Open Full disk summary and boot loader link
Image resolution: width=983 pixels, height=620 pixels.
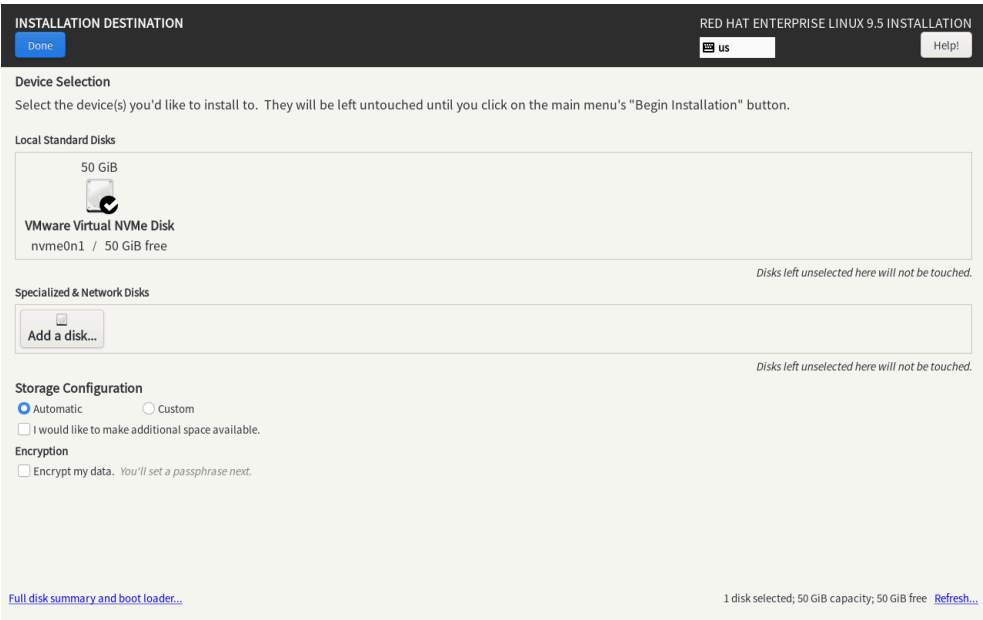coord(95,598)
